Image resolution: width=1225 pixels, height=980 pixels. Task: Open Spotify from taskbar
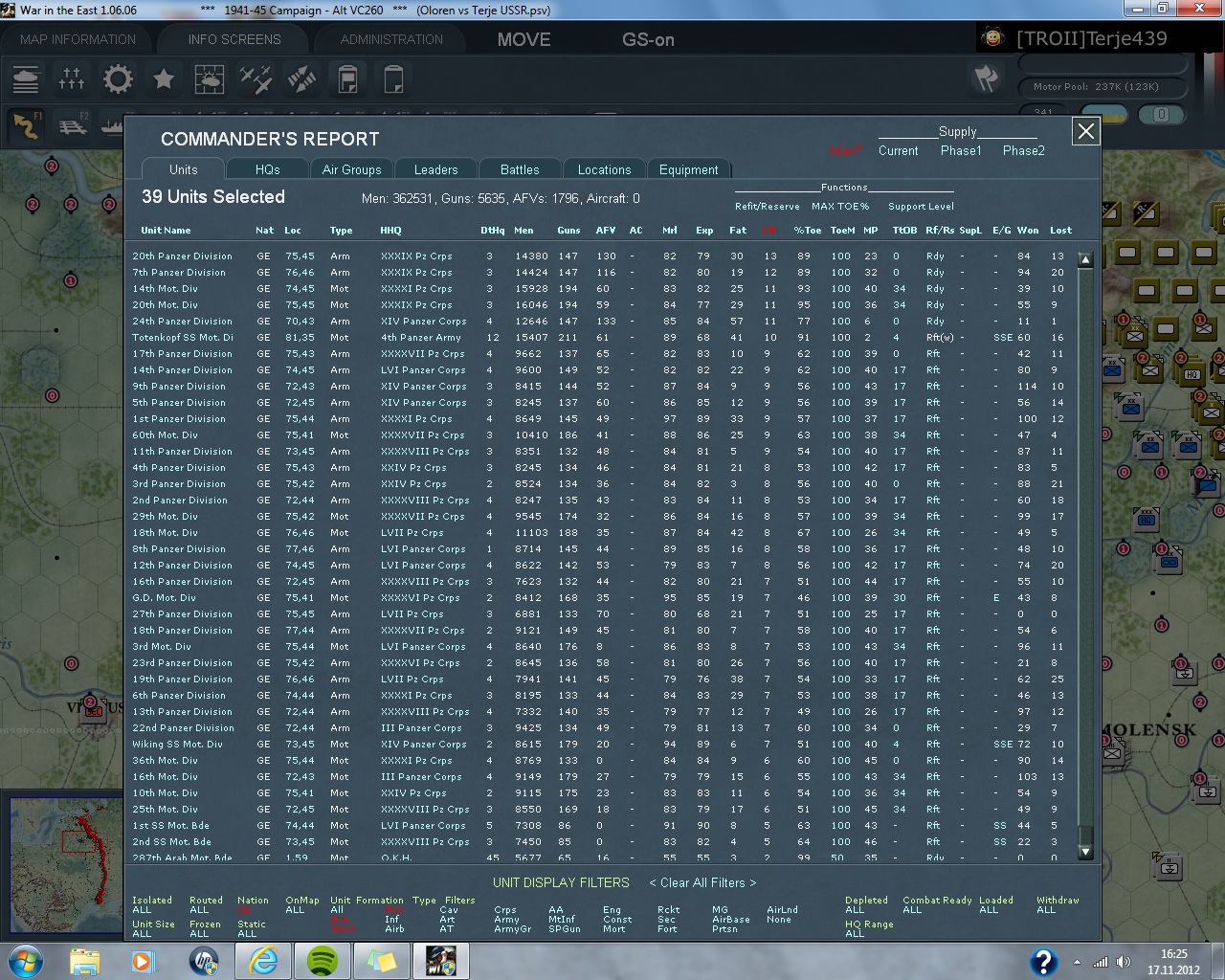coord(323,960)
